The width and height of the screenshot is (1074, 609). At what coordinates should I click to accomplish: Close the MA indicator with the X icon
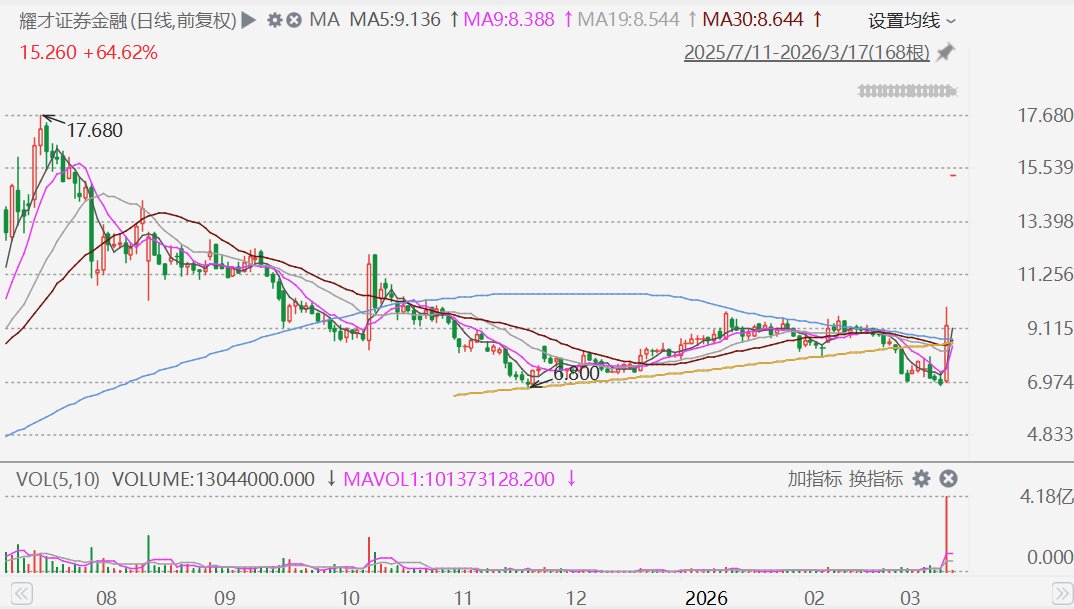[x=294, y=20]
